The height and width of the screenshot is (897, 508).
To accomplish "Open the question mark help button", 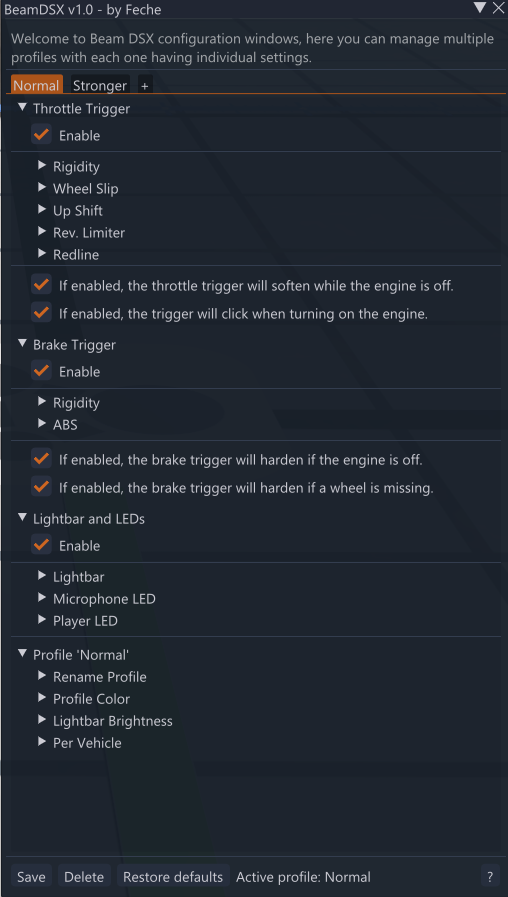I will 490,876.
